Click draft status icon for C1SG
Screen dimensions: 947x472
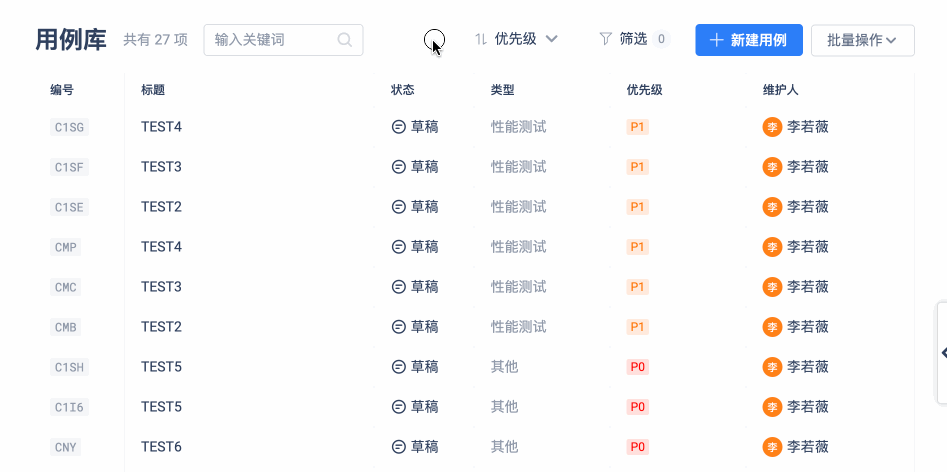[x=398, y=127]
